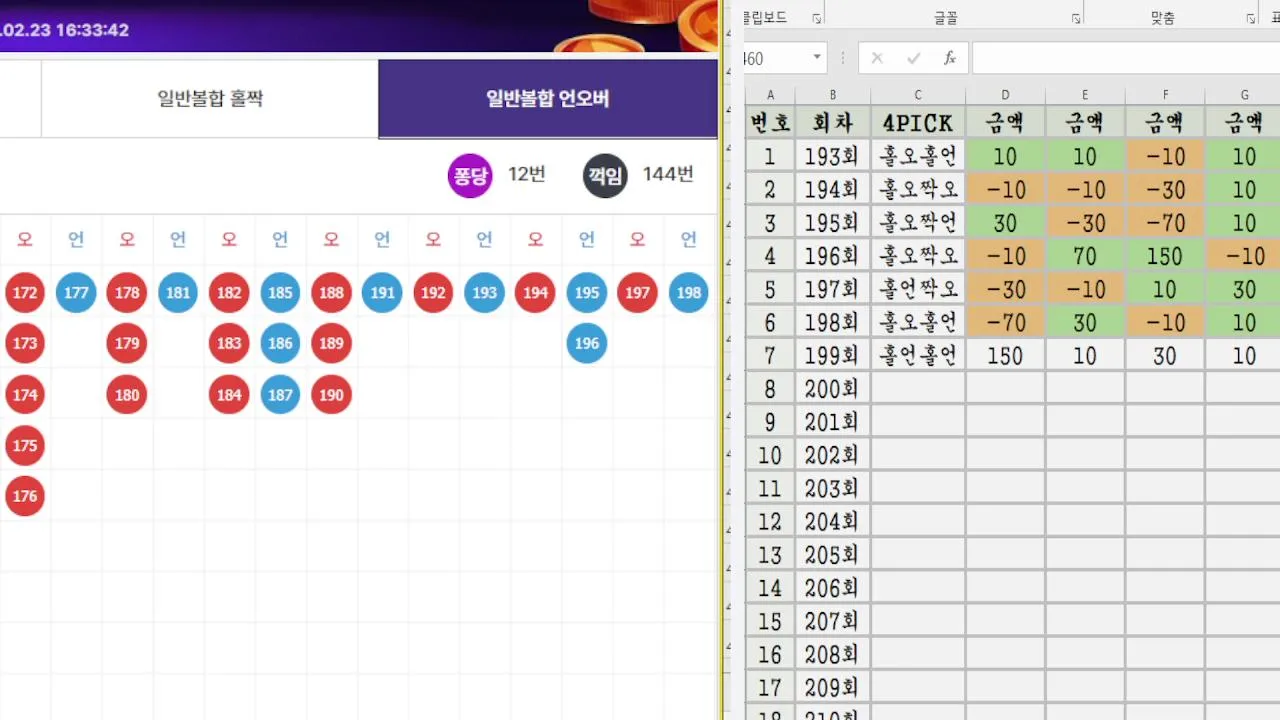Viewport: 1280px width, 720px height.
Task: Click the Insert Function fx icon
Action: (x=950, y=58)
